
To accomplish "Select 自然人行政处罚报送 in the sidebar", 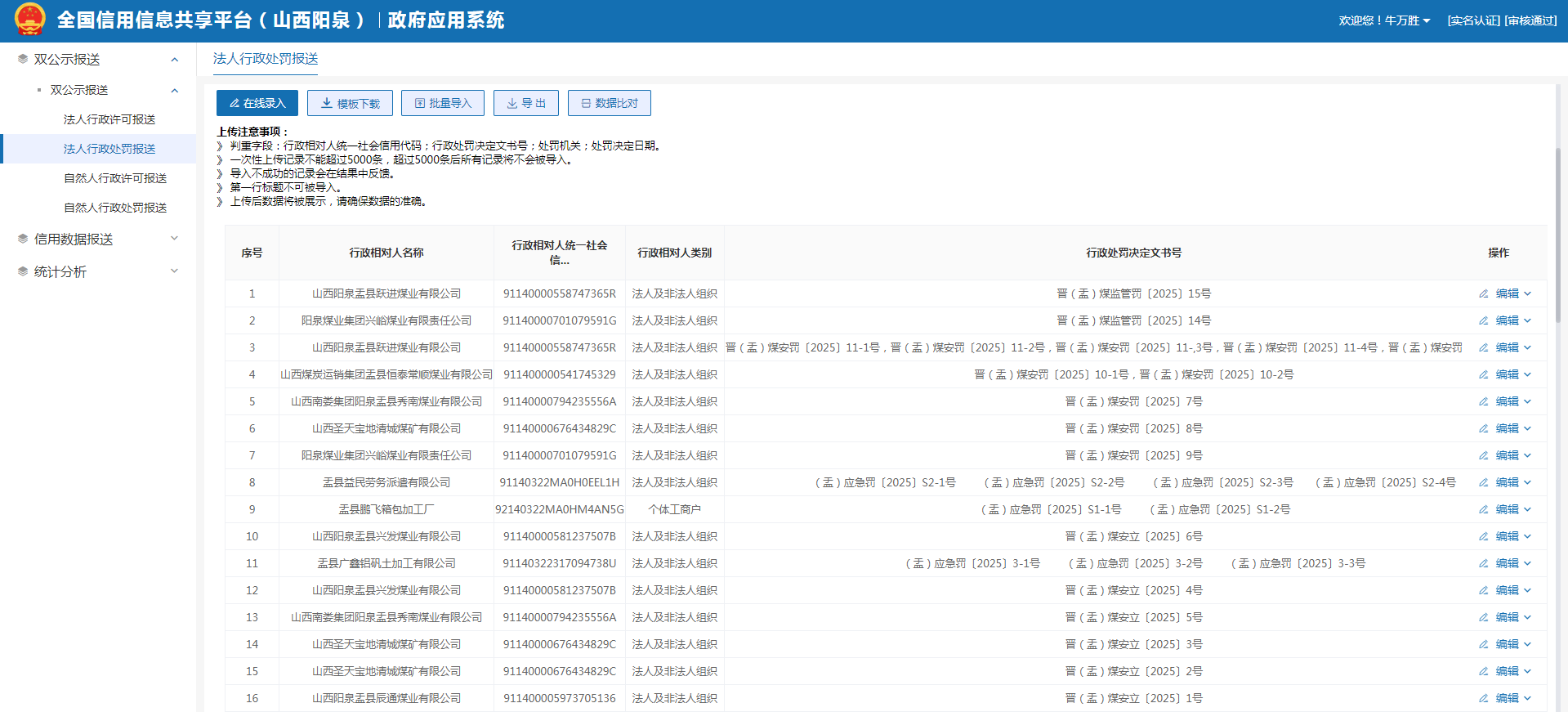I will coord(115,208).
